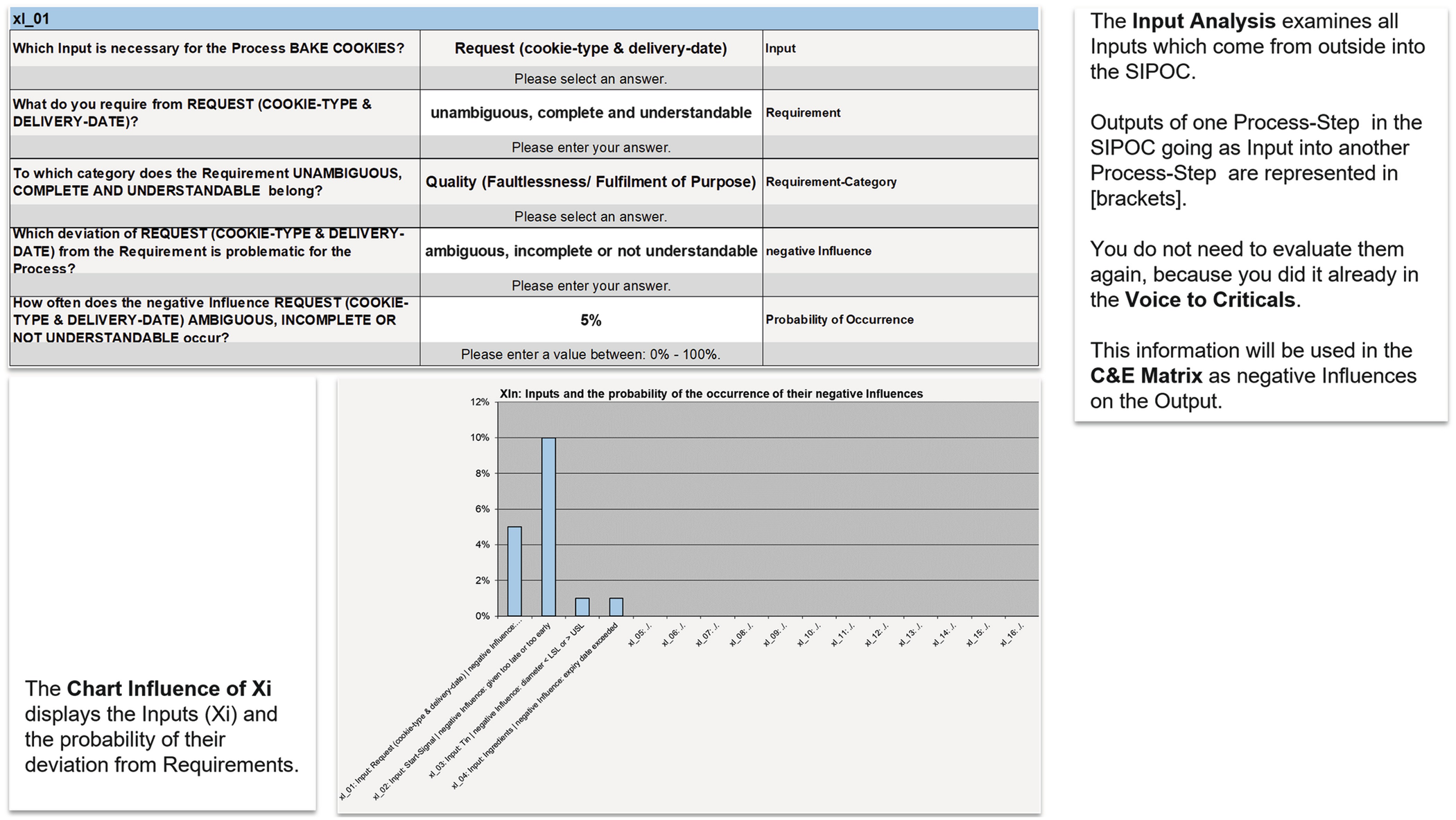Edit the 'unambiguous, complete and understandable' requirement field

(591, 112)
